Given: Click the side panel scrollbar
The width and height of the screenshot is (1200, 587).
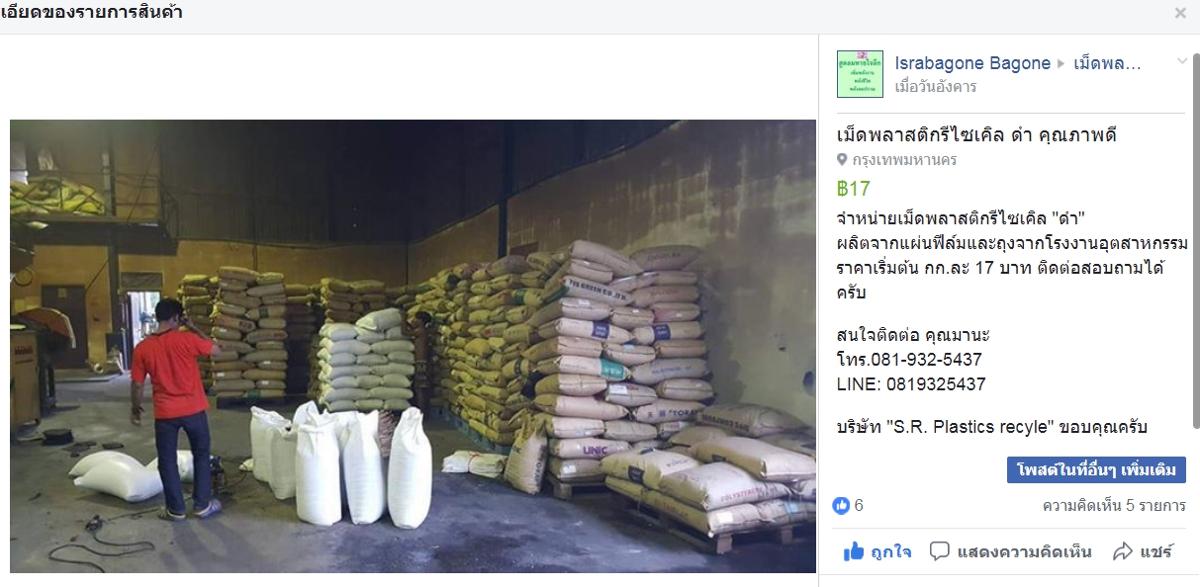Looking at the screenshot, I should (x=1196, y=240).
